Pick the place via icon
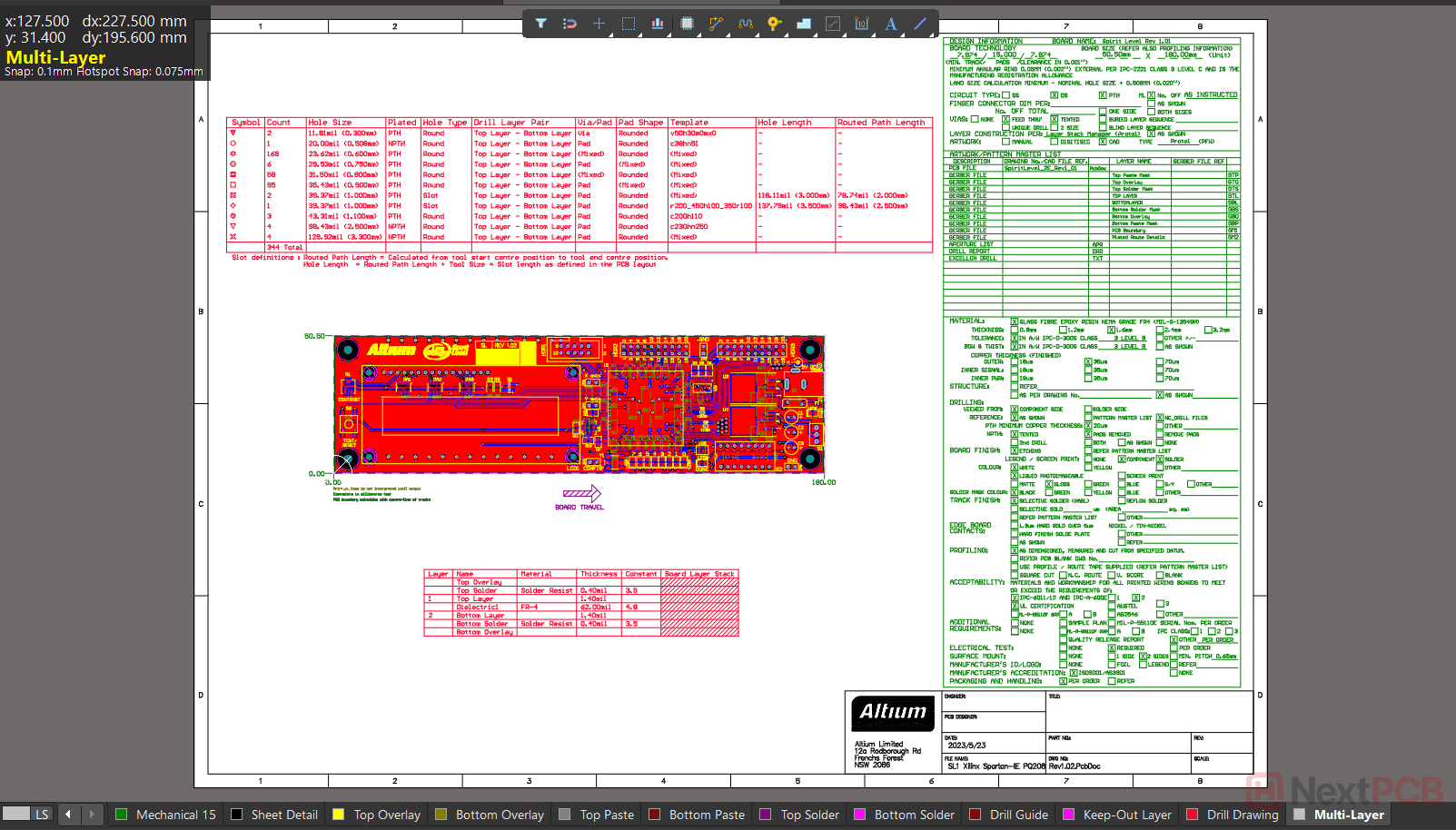 coord(774,24)
